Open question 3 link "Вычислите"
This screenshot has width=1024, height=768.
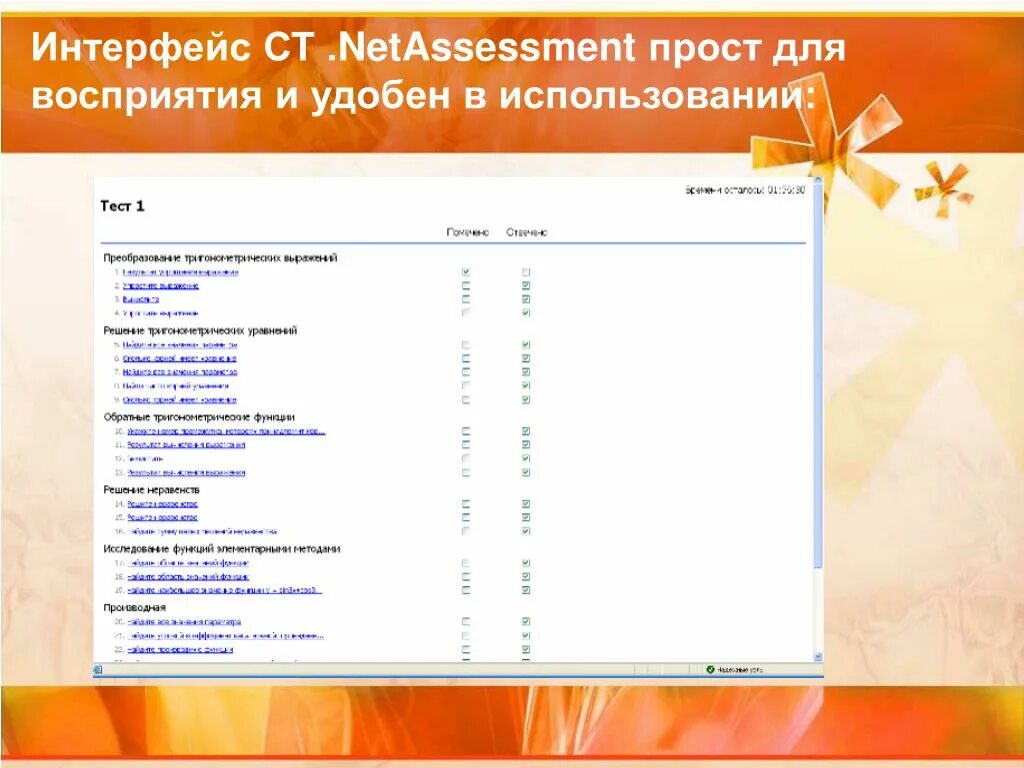click(141, 300)
